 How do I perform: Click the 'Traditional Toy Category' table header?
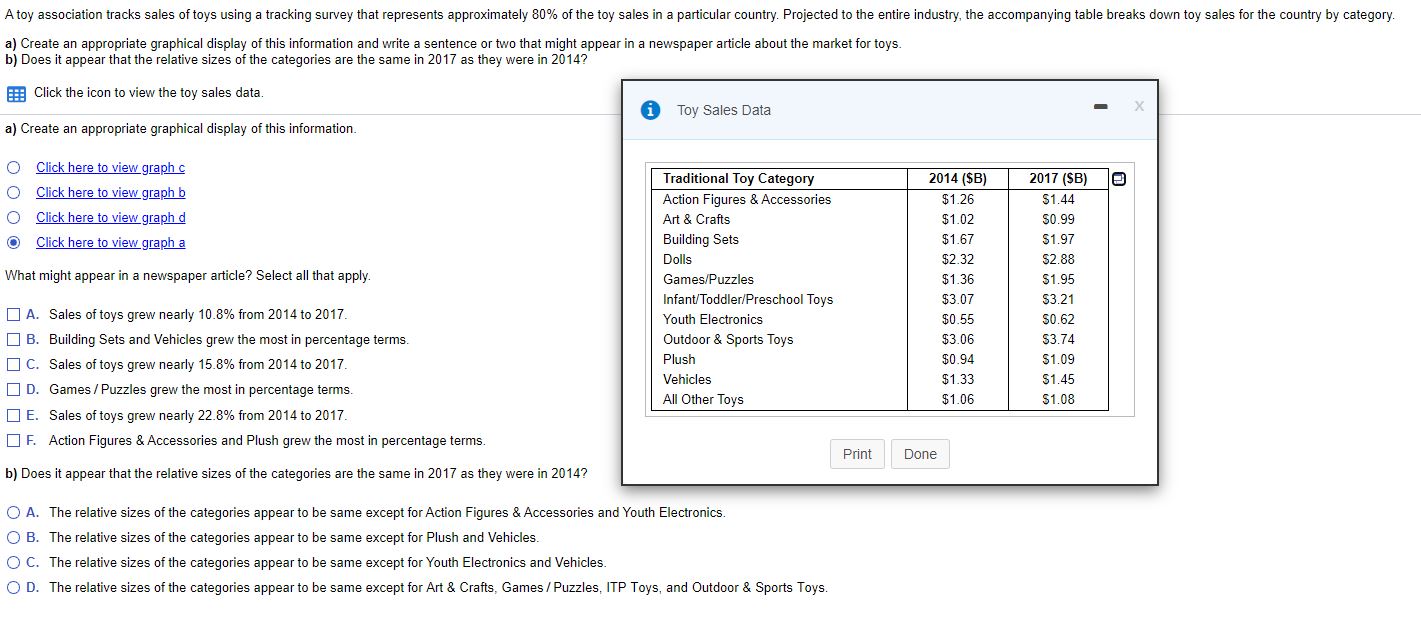pyautogui.click(x=738, y=179)
